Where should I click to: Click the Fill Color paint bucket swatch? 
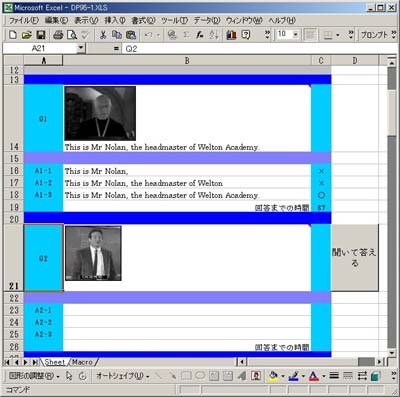coord(273,376)
